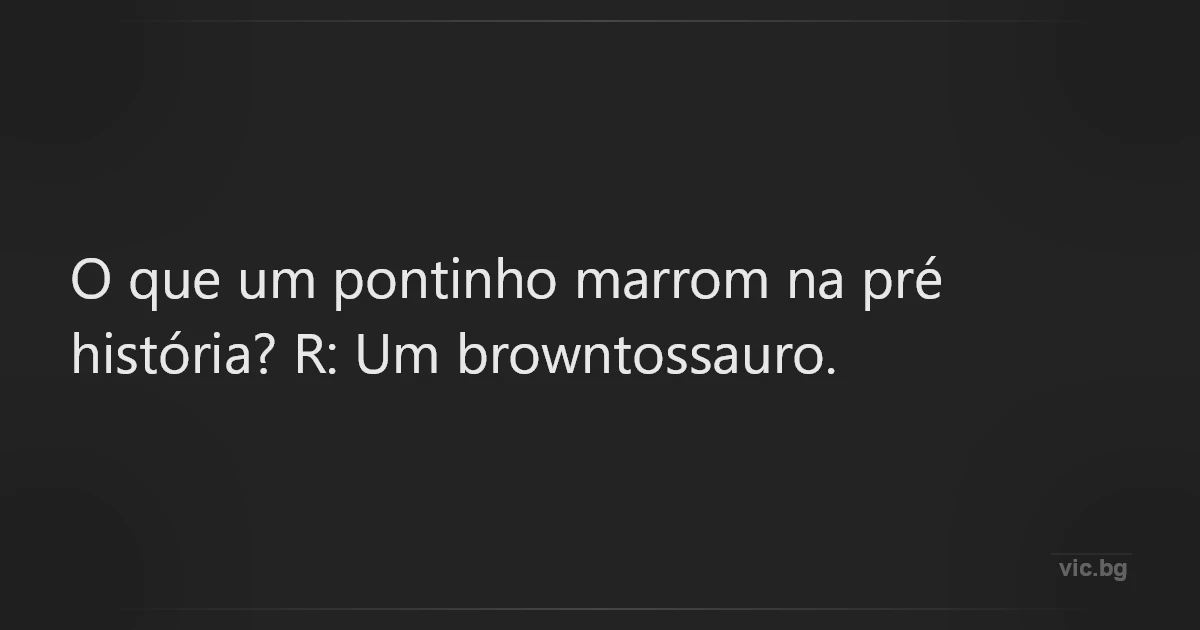Click the colon after the letter "R"

coord(331,360)
